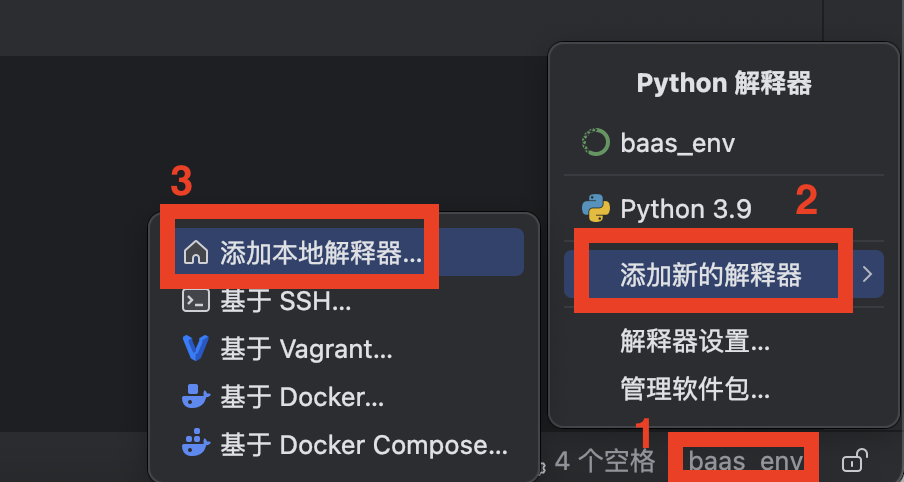The height and width of the screenshot is (482, 904).
Task: Click the terminal icon for 基于 SSH
Action: tap(195, 300)
